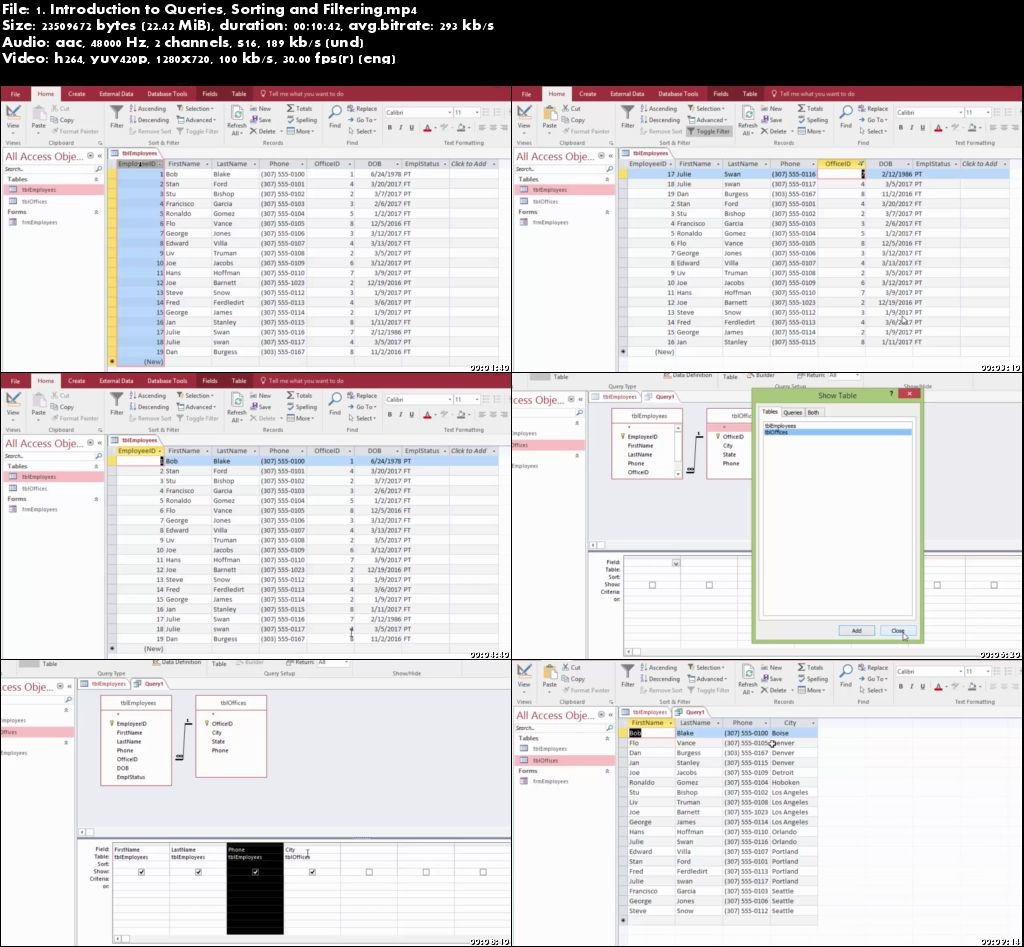
Task: Open Create tab in the EmployeeID-selected frame
Action: click(x=76, y=93)
